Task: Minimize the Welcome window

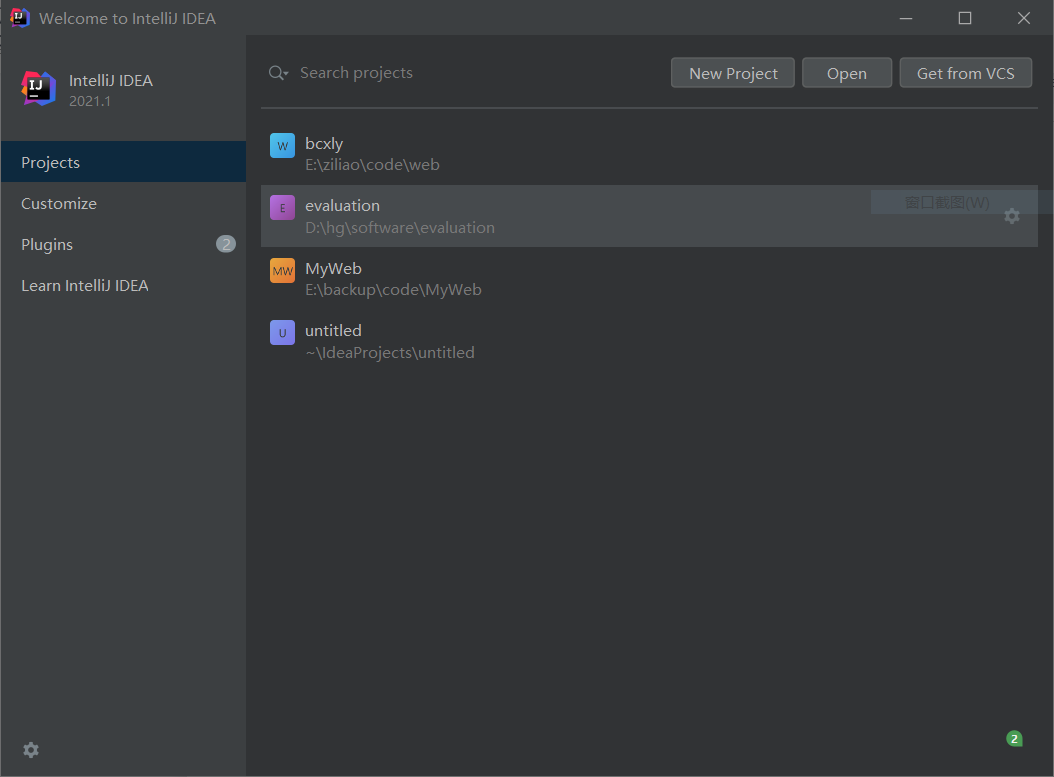Action: pyautogui.click(x=906, y=18)
